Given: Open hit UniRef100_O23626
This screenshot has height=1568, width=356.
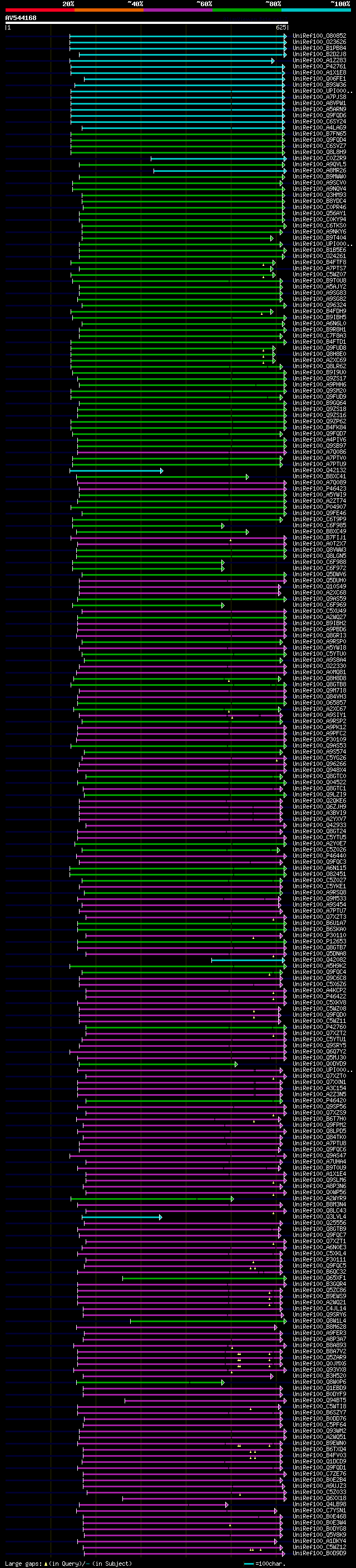Looking at the screenshot, I should click(x=319, y=42).
